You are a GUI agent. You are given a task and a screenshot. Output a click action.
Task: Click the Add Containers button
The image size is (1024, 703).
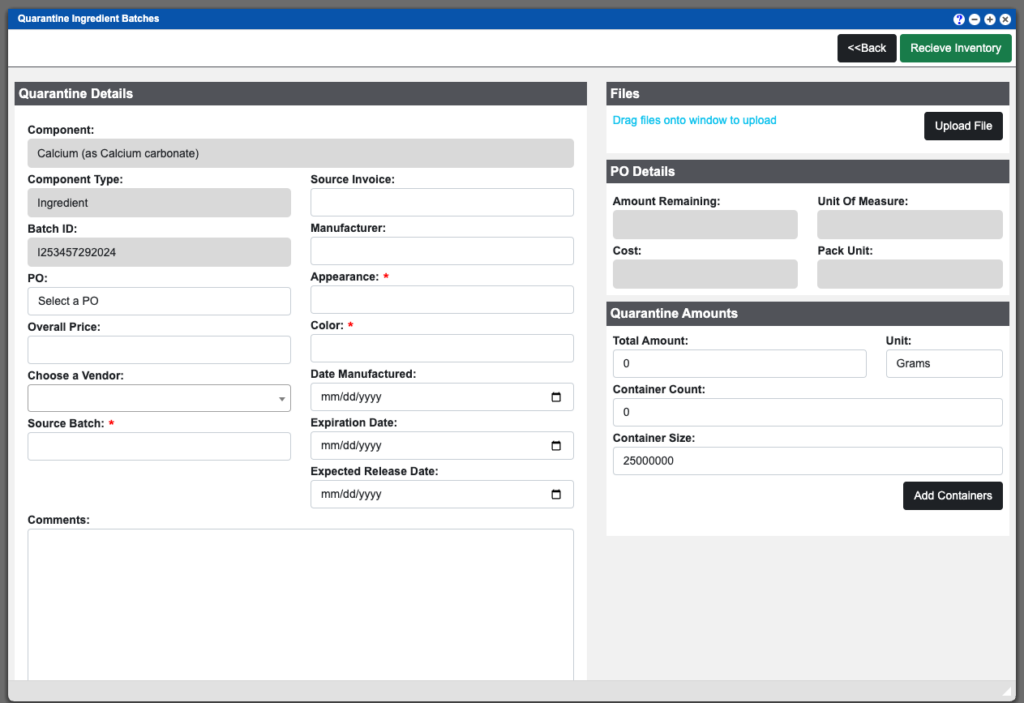point(952,495)
